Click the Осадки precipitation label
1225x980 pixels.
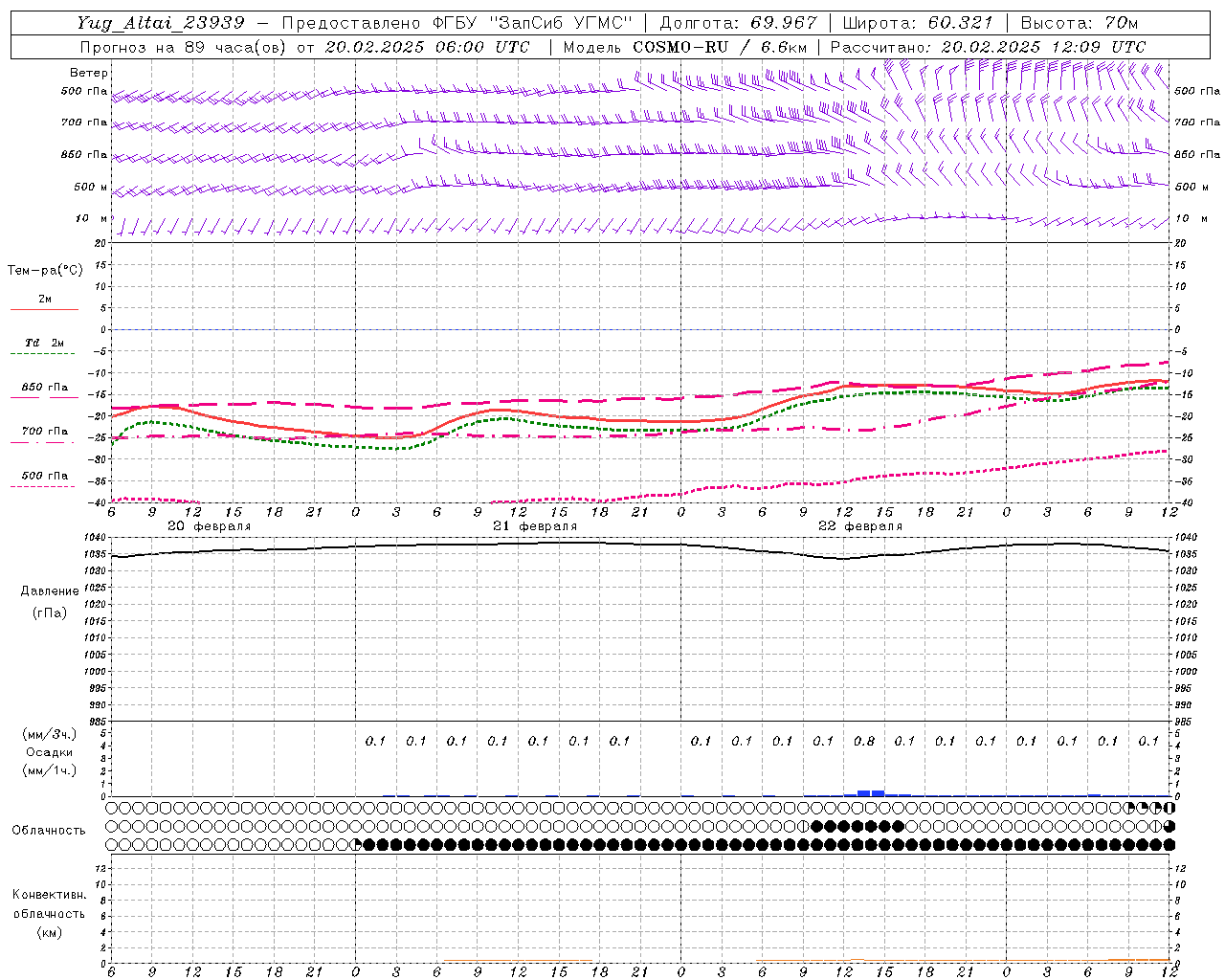click(49, 752)
